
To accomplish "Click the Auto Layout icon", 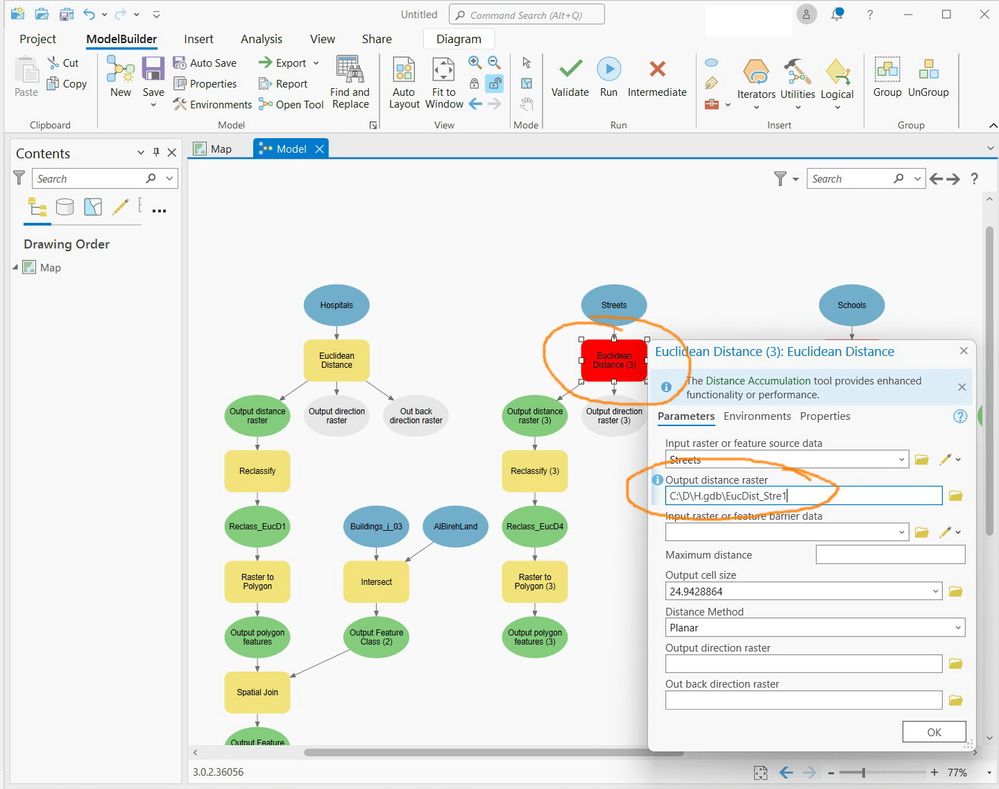I will [404, 71].
